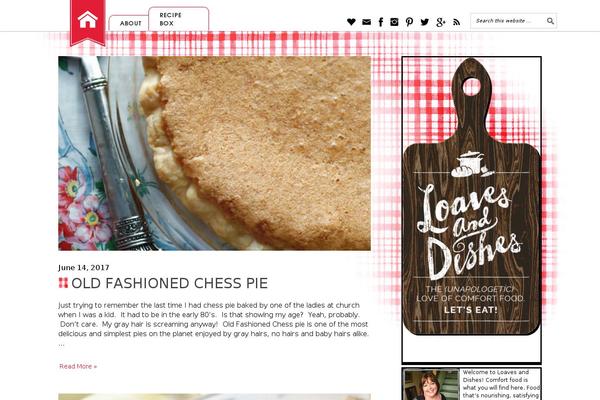The image size is (600, 400).
Task: Click the Read More link
Action: (x=78, y=366)
